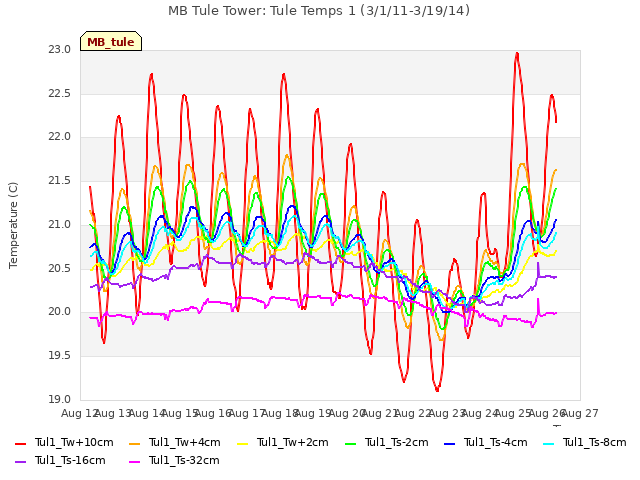Click the blue Tul1_Ts-4cm legend swatch
Viewport: 640px width, 480px height.
click(449, 443)
